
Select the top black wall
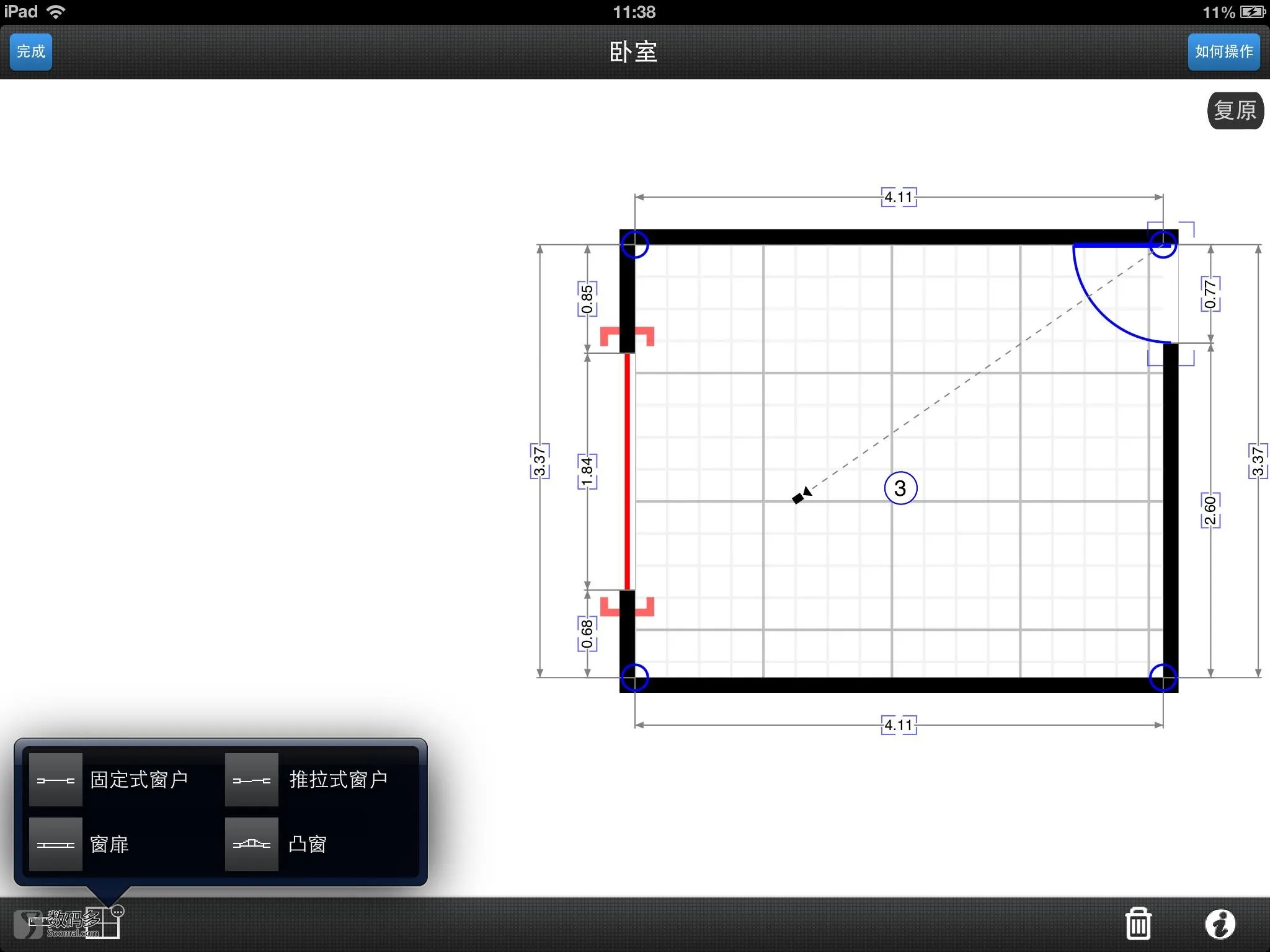[899, 237]
